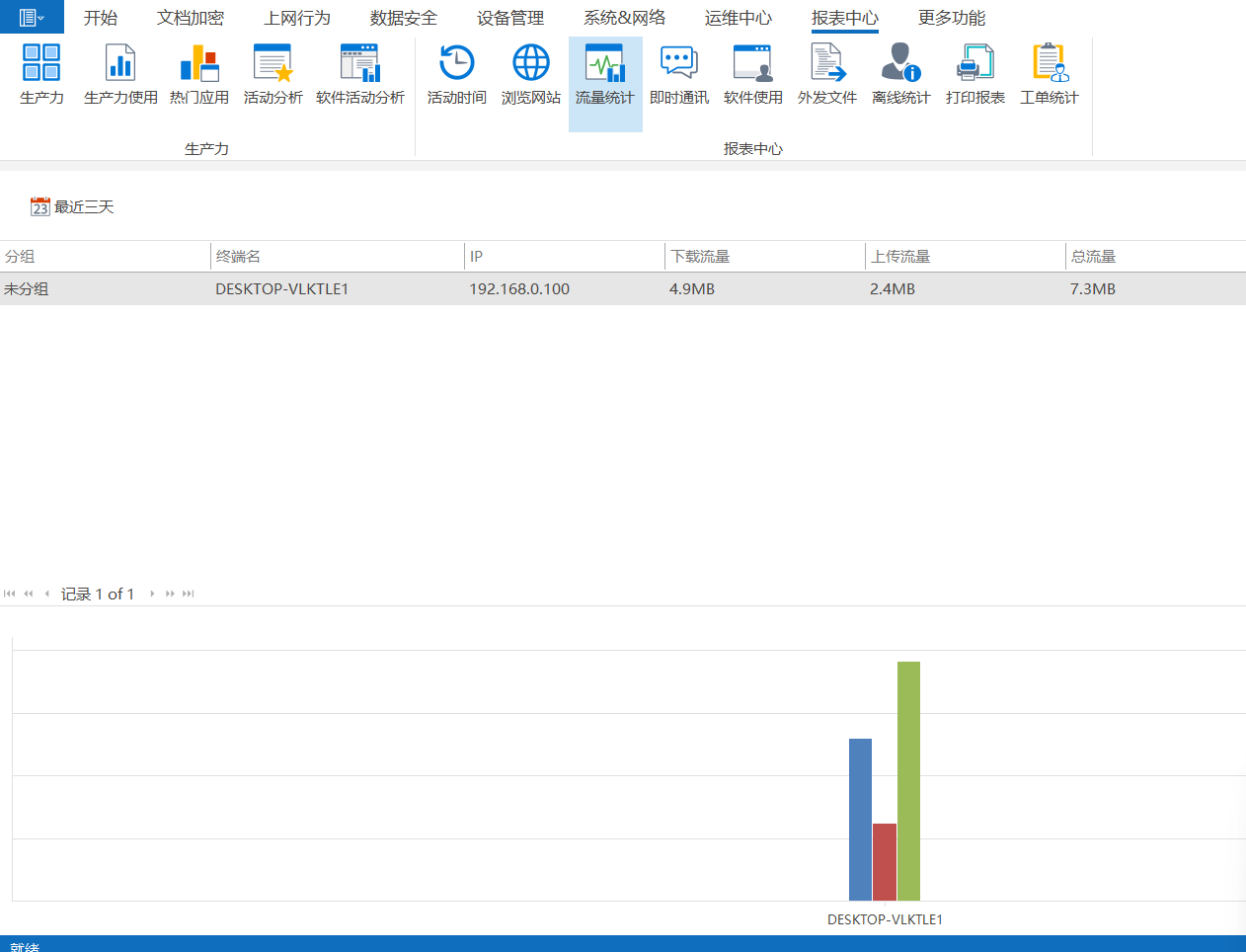The height and width of the screenshot is (952, 1246).
Task: Switch to the 上网行为 ribbon tab
Action: pyautogui.click(x=296, y=18)
